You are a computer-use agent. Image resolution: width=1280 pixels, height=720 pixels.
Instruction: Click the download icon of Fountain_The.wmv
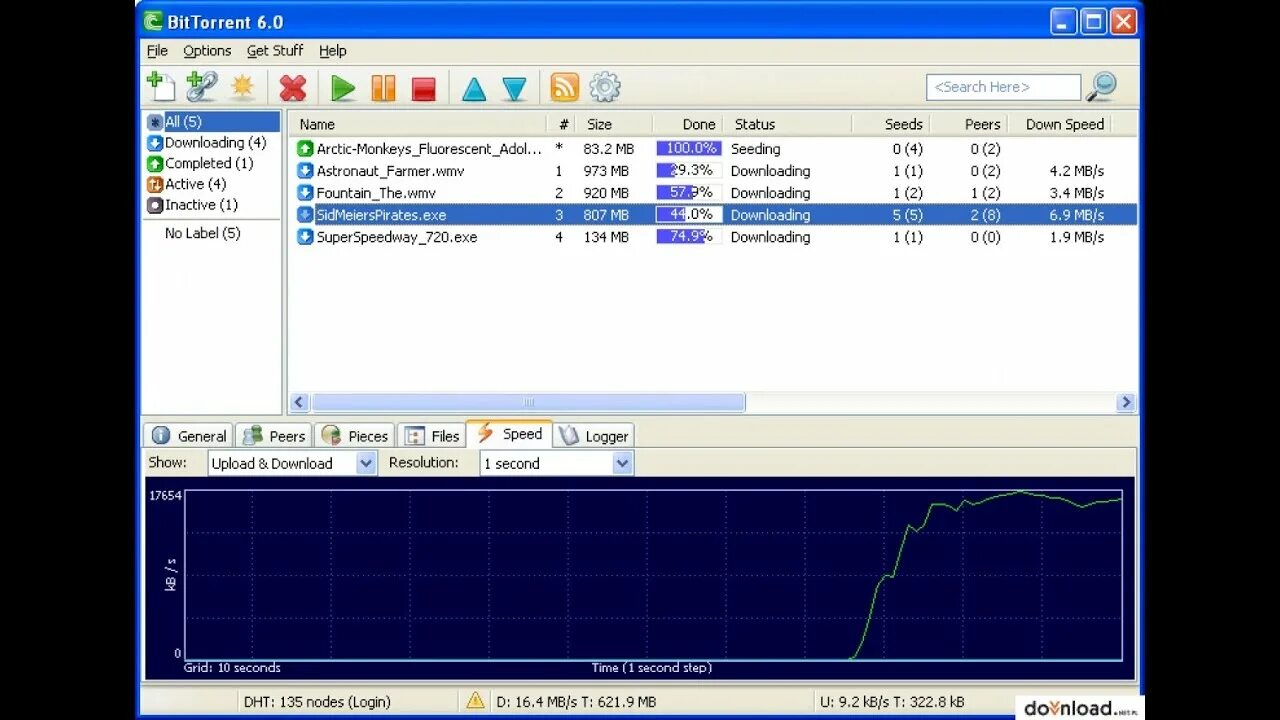(305, 193)
